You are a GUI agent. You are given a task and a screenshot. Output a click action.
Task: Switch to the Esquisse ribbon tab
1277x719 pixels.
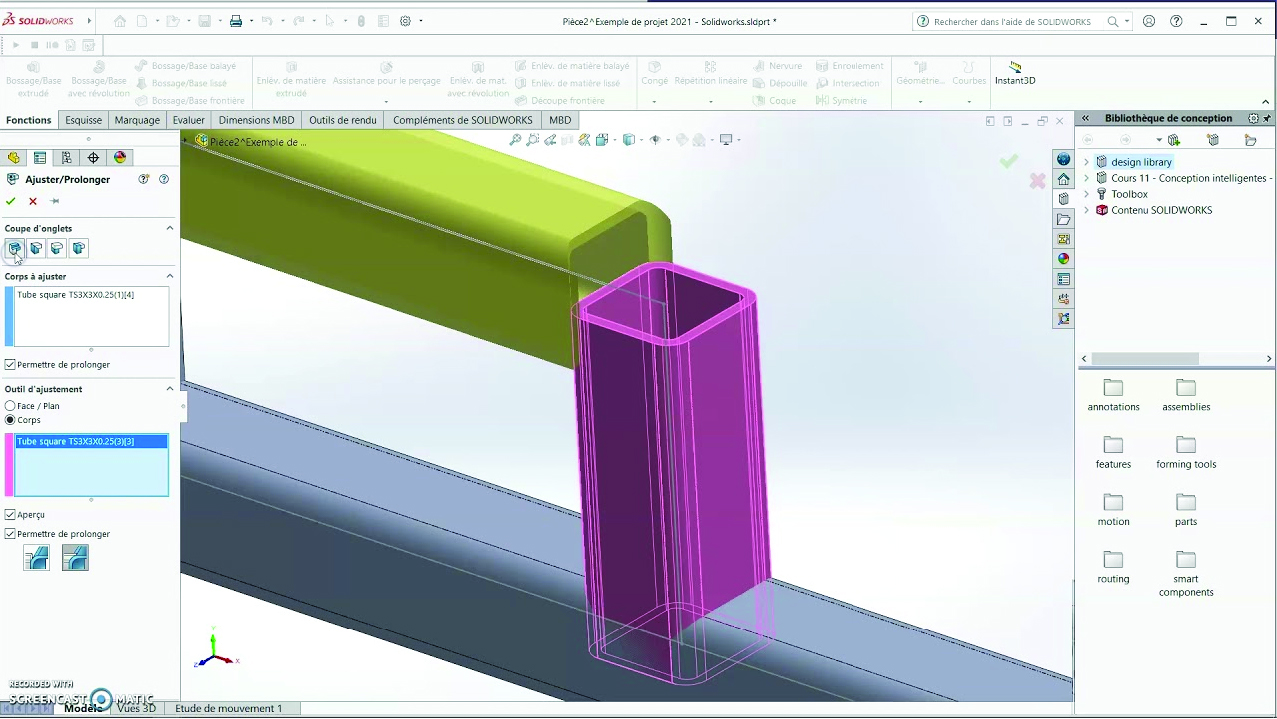coord(83,120)
